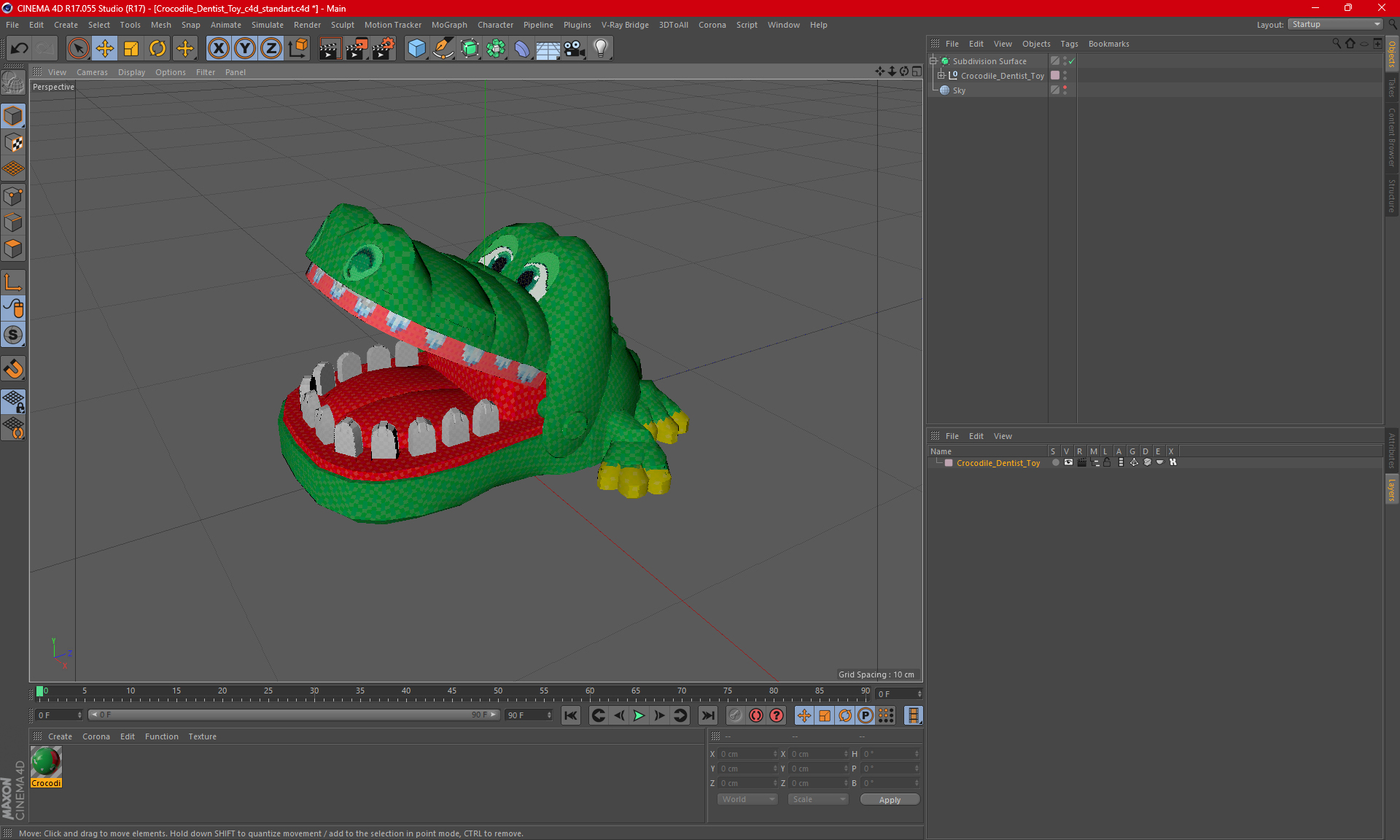This screenshot has width=1400, height=840.
Task: Click the Crocodile_Dentist_Toy layer color swatch
Action: tap(949, 463)
